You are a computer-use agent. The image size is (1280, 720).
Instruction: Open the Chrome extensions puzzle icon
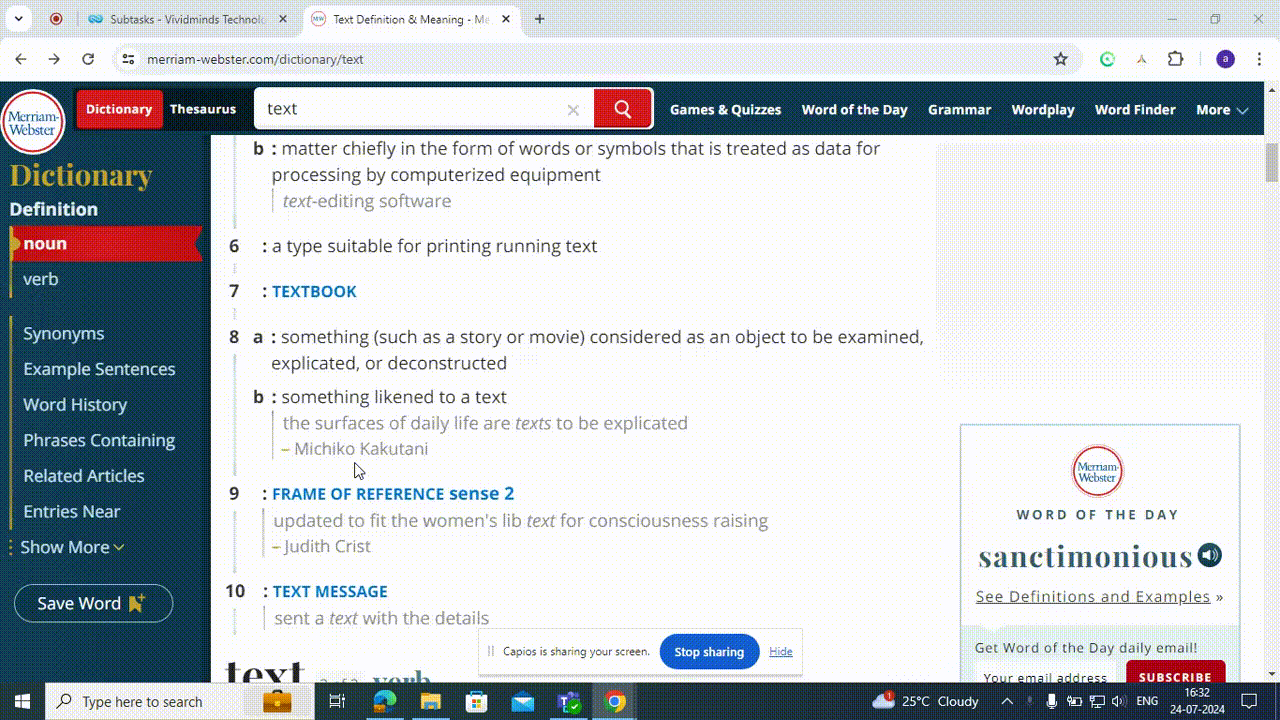[x=1176, y=59]
